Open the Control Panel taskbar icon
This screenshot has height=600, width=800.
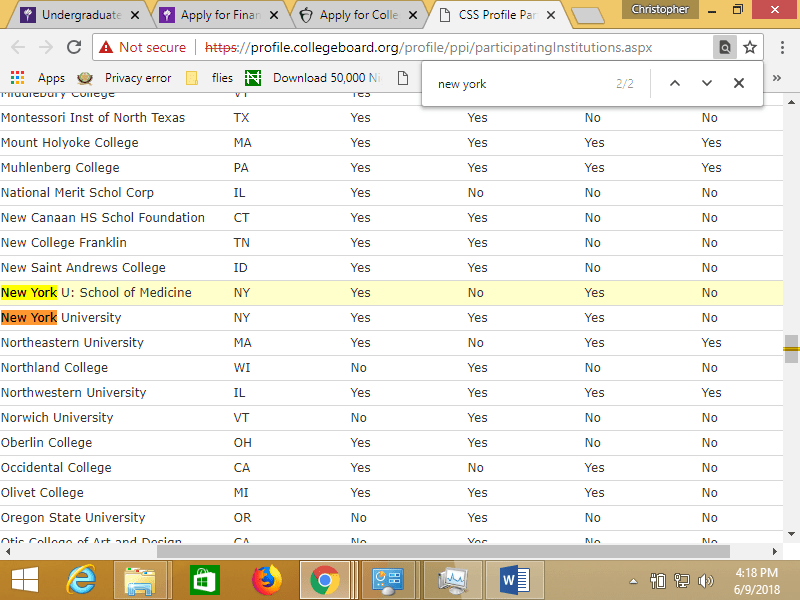click(388, 580)
